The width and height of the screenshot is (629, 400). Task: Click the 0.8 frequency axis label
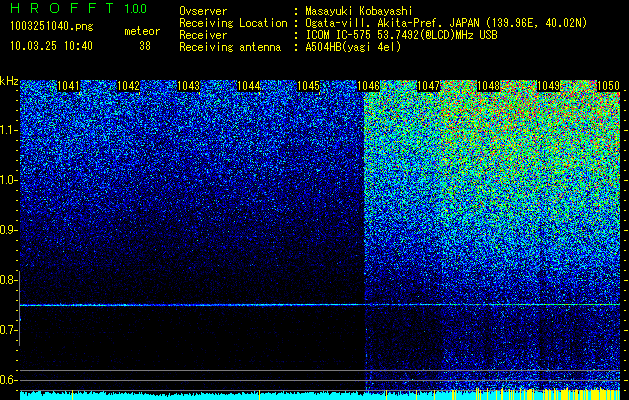[x=8, y=280]
